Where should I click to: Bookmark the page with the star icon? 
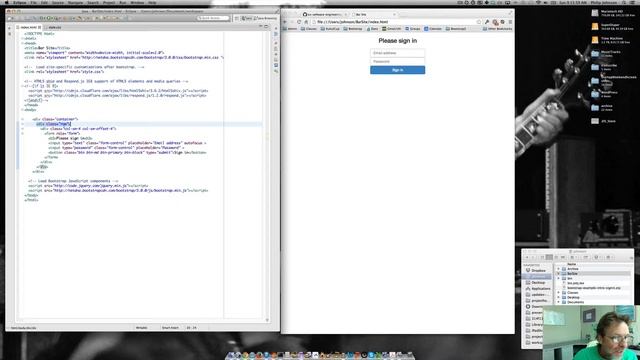pos(479,22)
